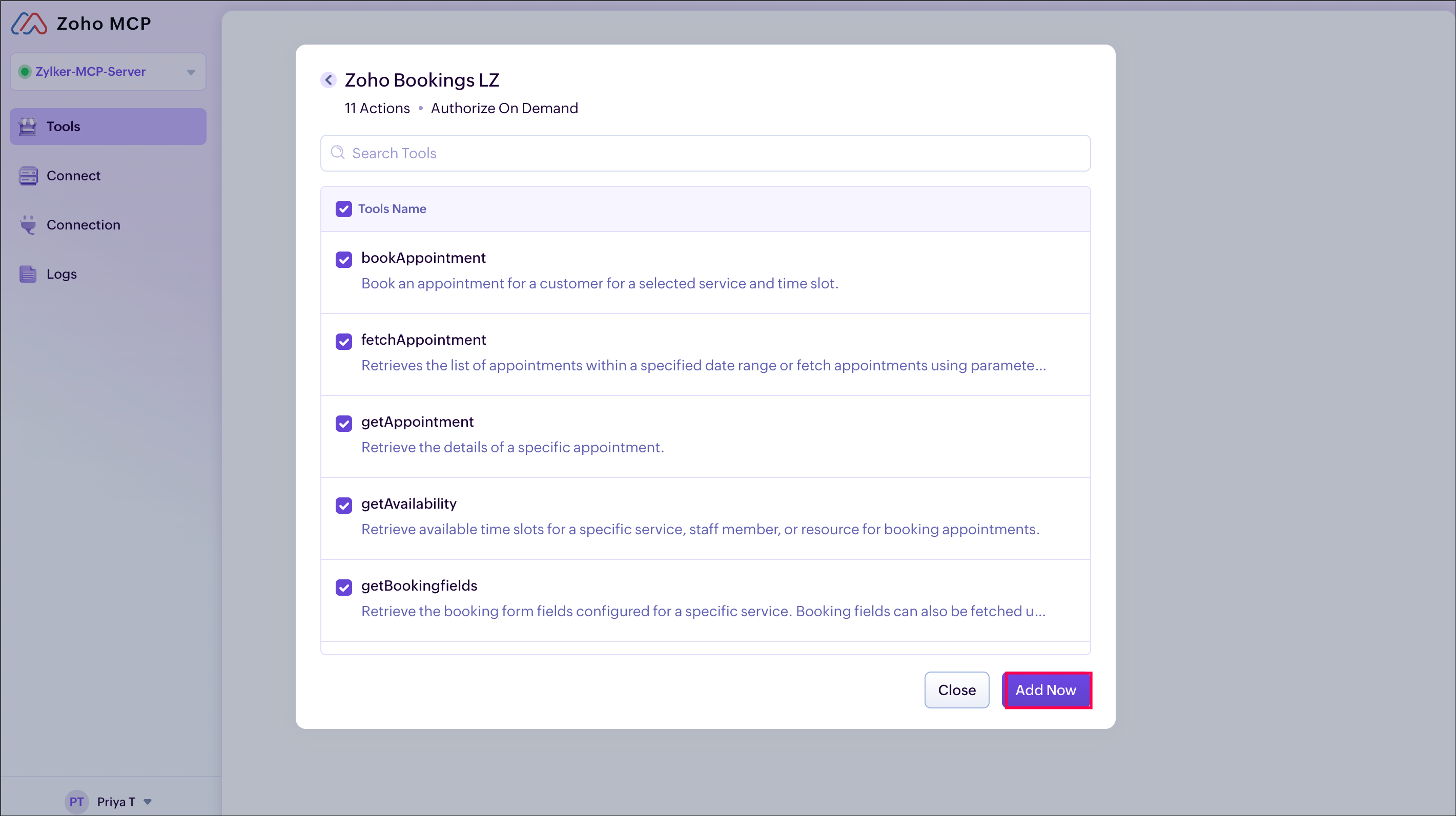The height and width of the screenshot is (816, 1456).
Task: Select the fetchAppointment tool name
Action: coord(423,340)
